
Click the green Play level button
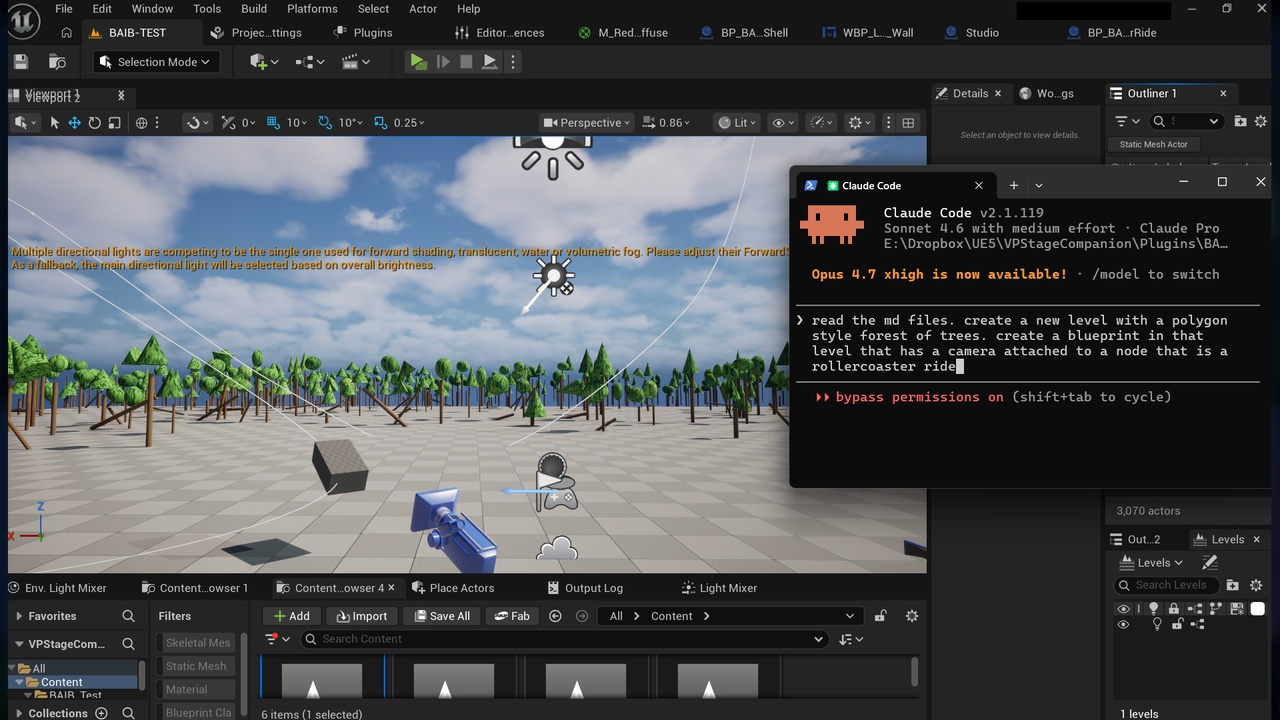[x=418, y=62]
